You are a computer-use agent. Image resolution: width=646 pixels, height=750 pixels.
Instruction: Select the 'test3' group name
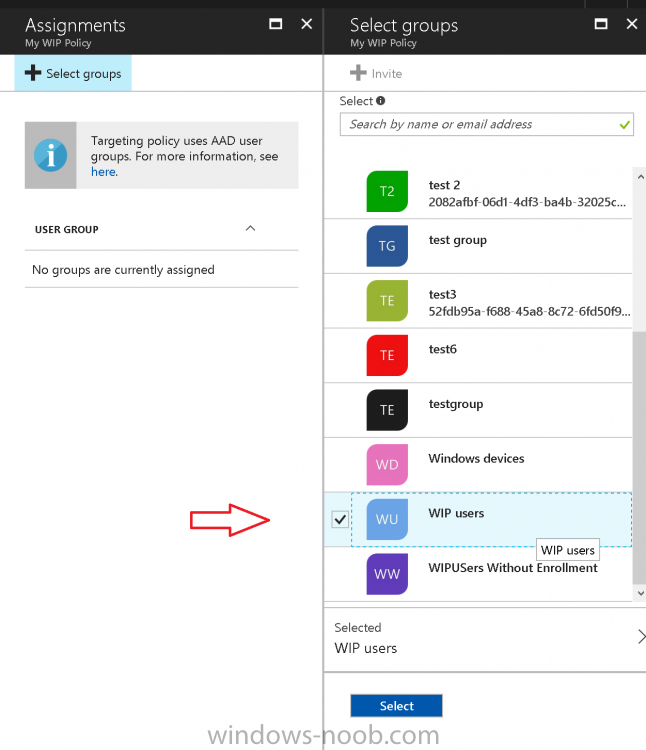click(x=442, y=295)
